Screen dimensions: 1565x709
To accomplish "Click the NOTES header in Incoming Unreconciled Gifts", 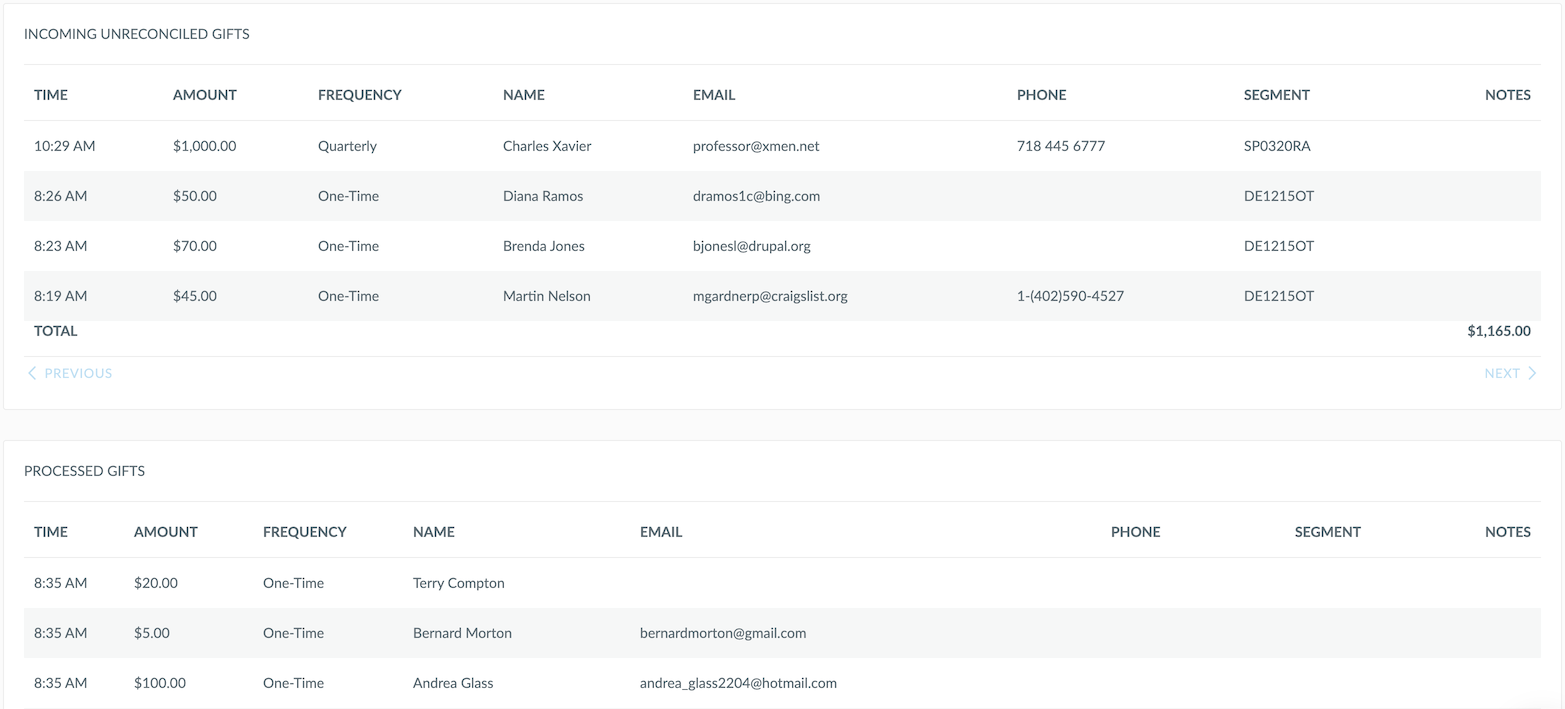I will 1508,95.
